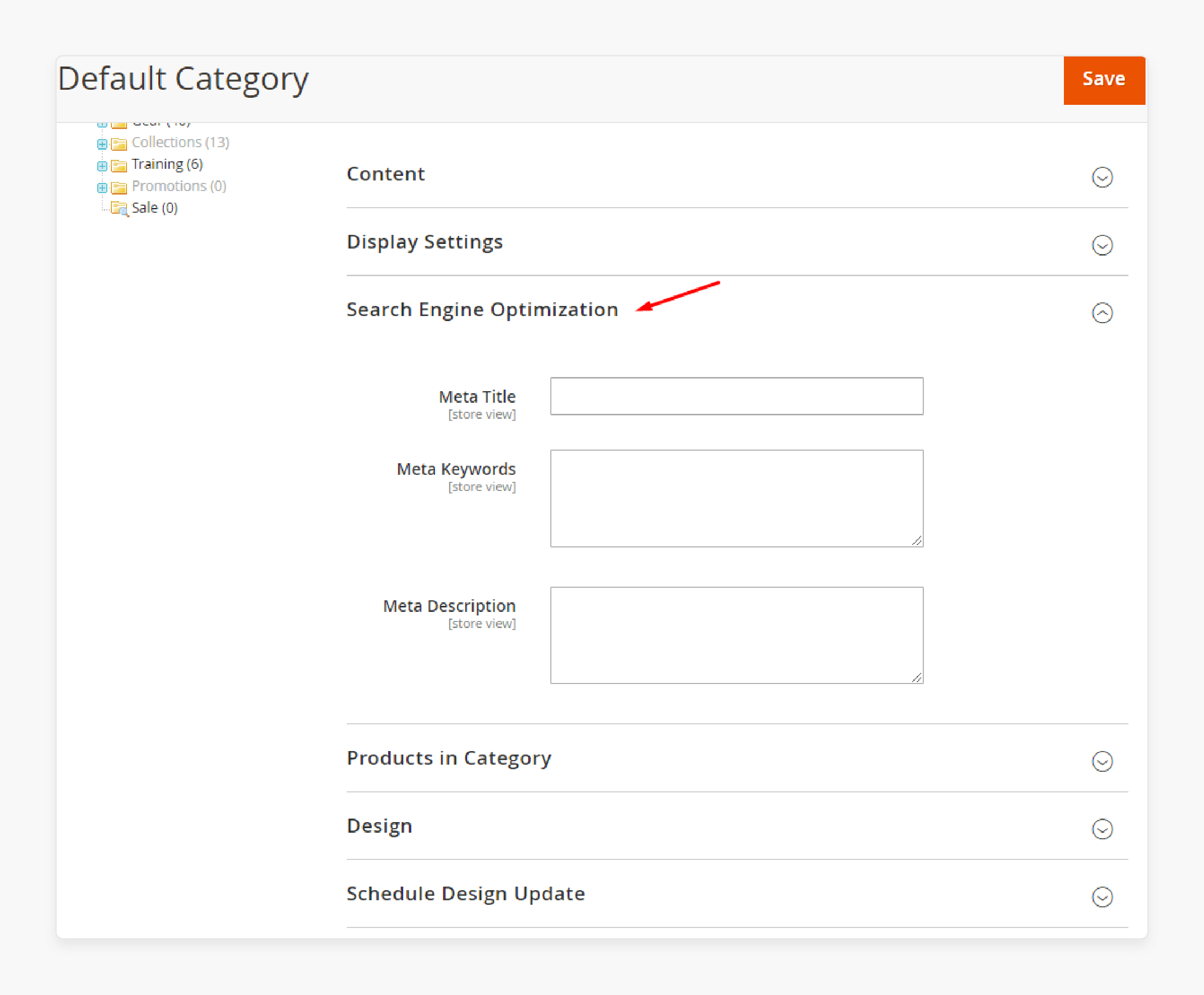Click the Design section collapse icon
This screenshot has height=995, width=1204.
coord(1101,829)
